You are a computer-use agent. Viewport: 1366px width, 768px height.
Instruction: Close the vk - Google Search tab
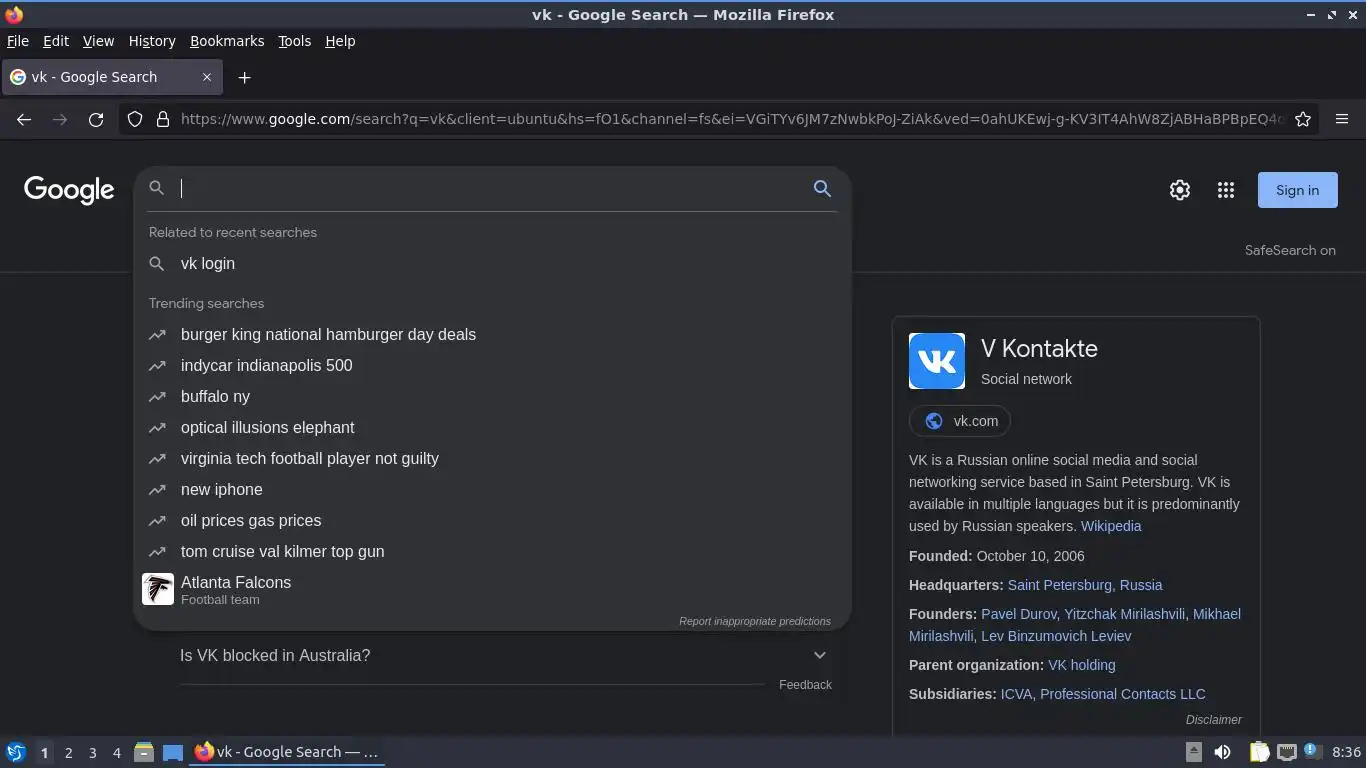(x=207, y=77)
